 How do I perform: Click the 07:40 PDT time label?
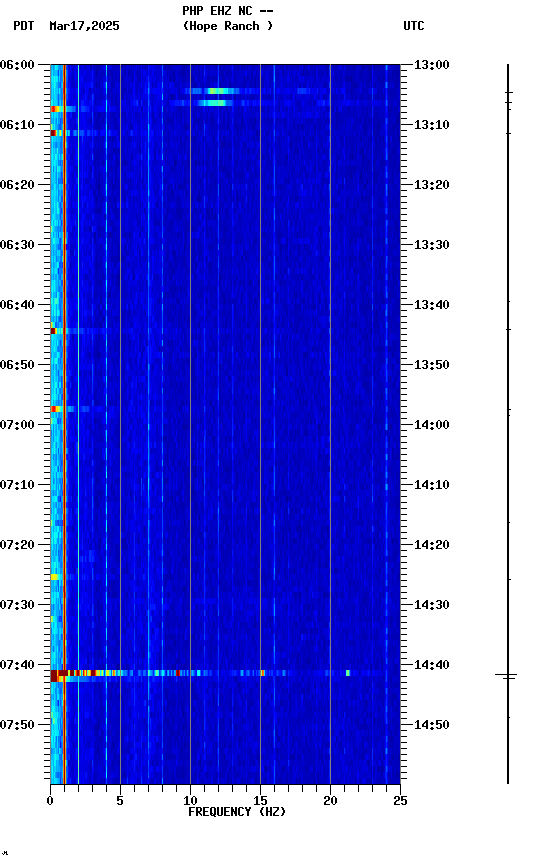(x=17, y=665)
